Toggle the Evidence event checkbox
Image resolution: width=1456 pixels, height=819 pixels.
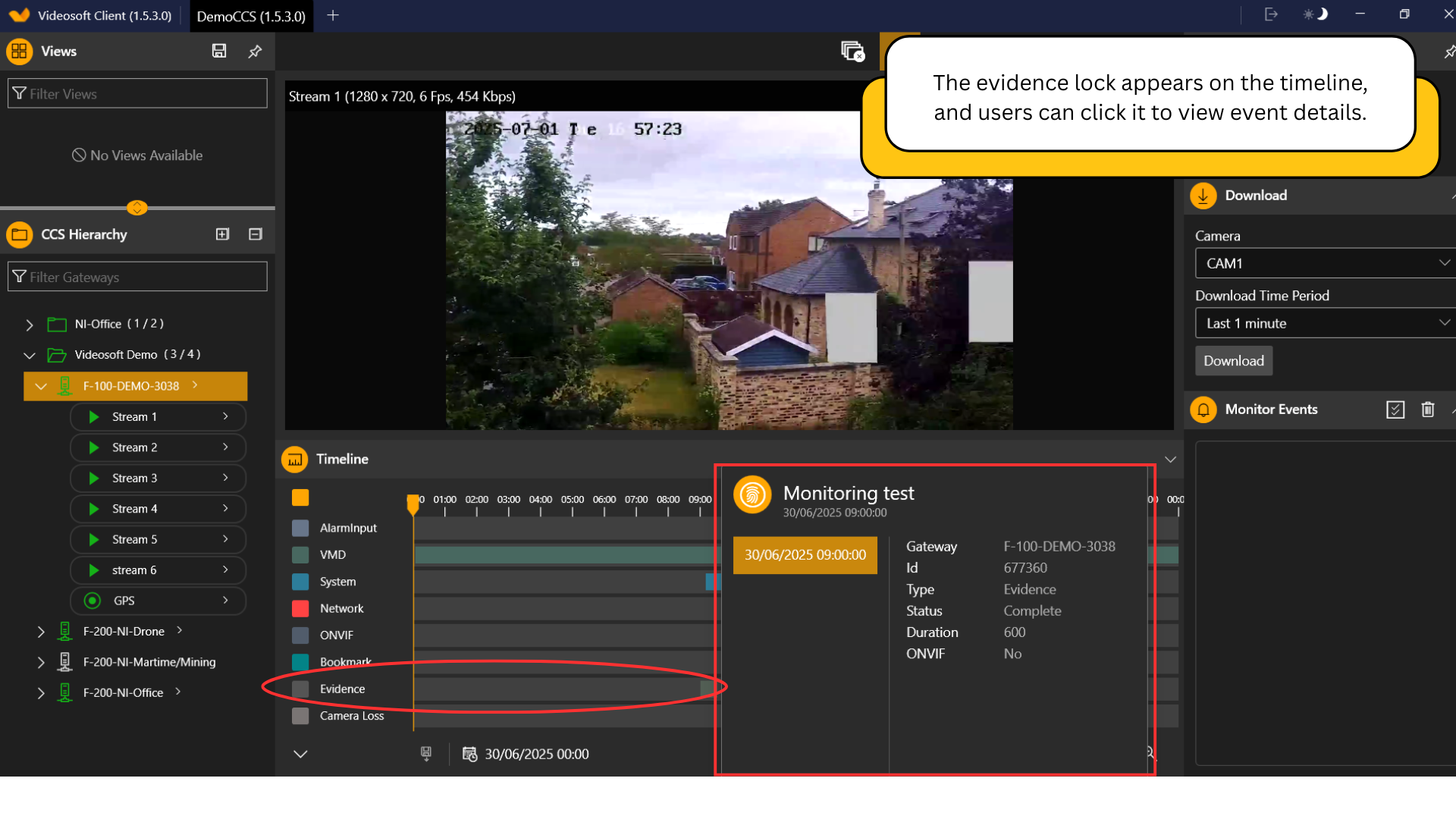300,689
